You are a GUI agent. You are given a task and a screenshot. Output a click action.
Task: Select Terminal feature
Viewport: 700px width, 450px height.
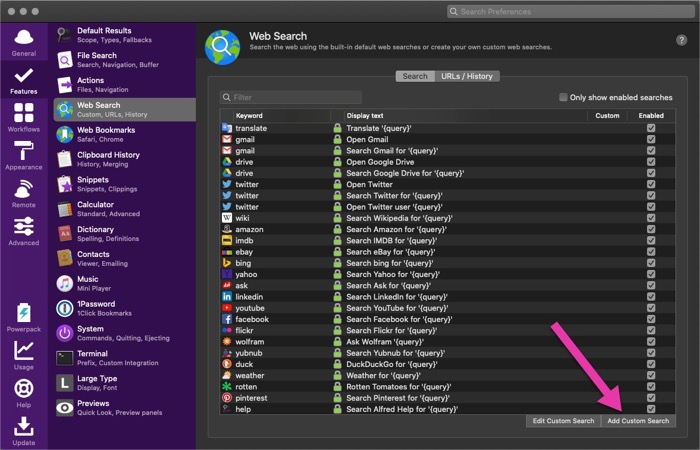click(125, 358)
